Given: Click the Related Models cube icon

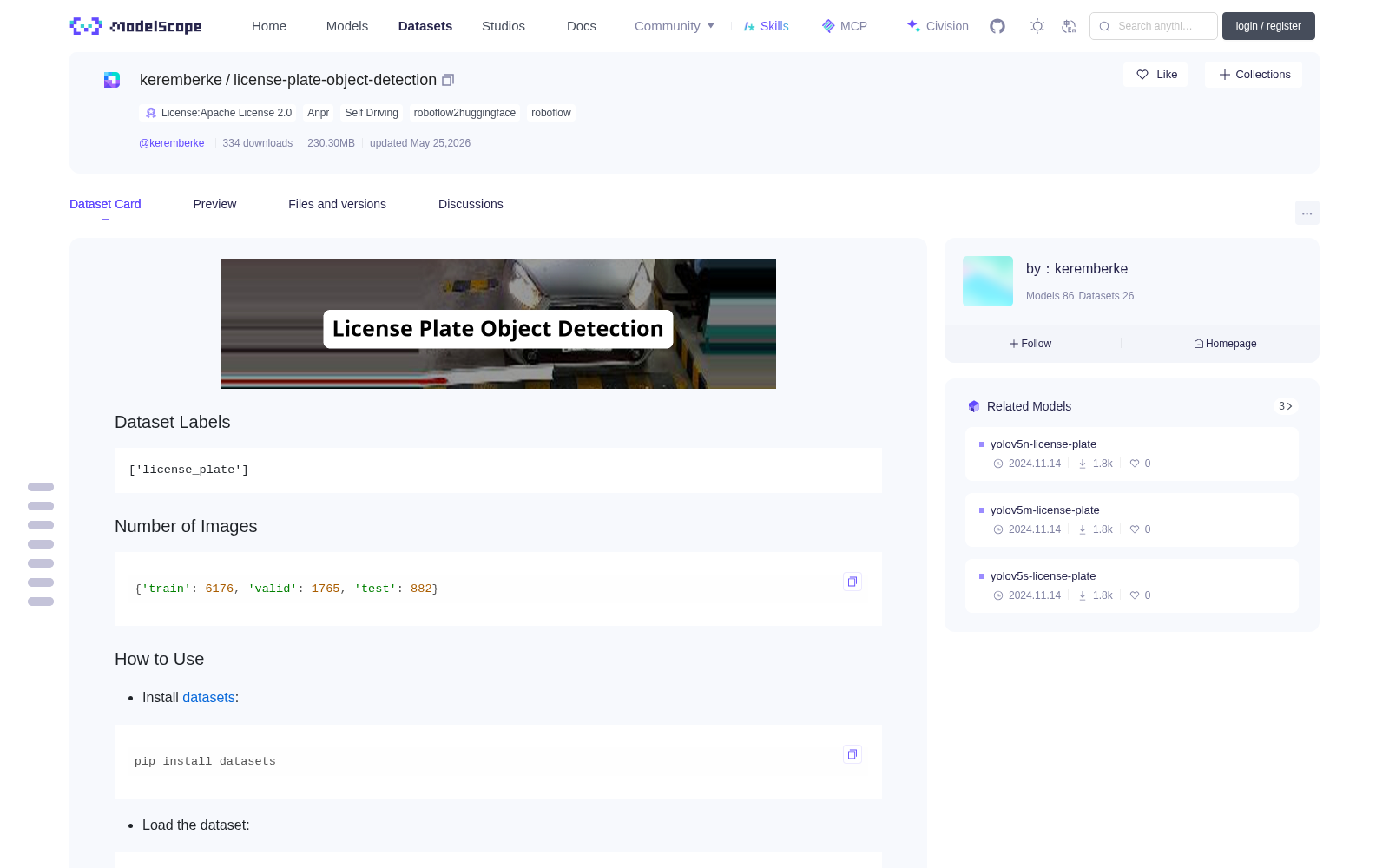Looking at the screenshot, I should (x=974, y=406).
